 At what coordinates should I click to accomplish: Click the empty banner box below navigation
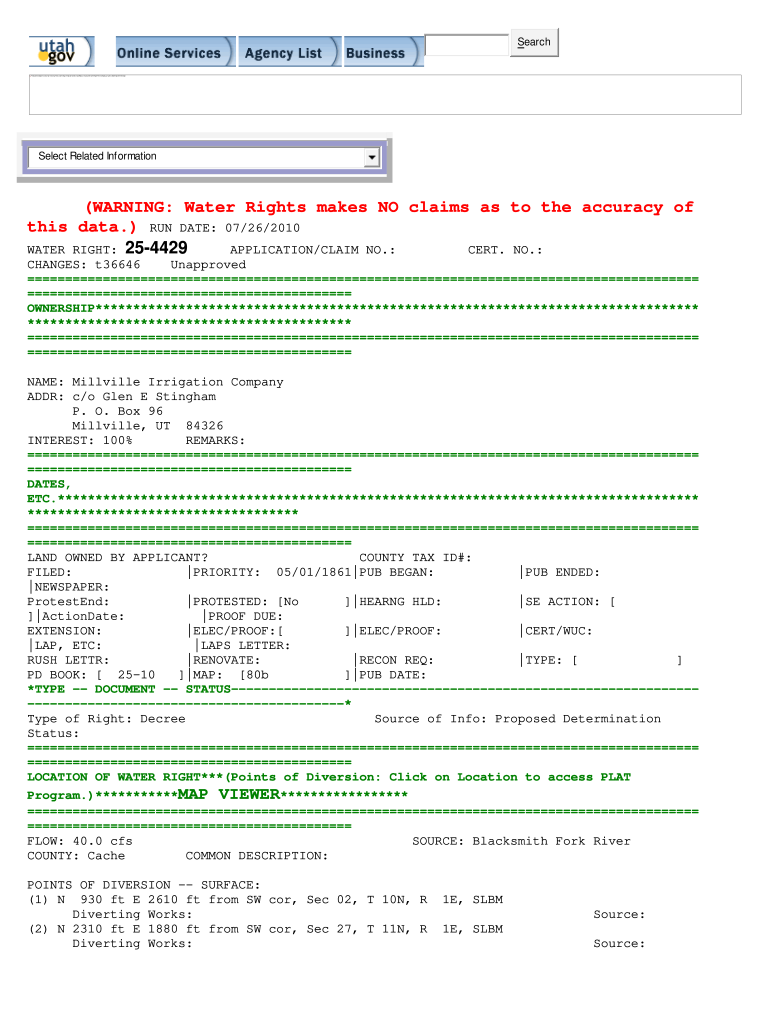tap(385, 95)
